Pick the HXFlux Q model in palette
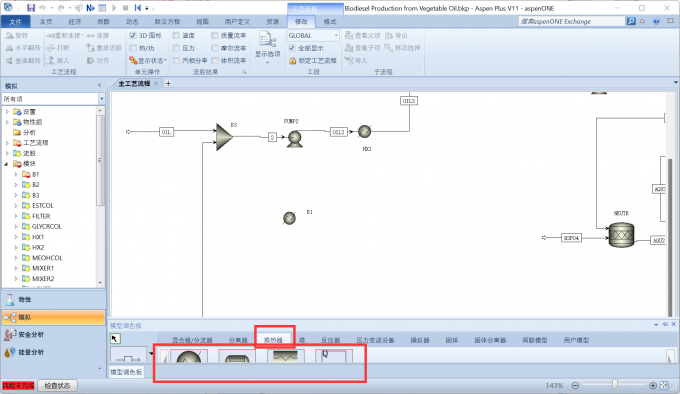Screen dimensions: 680x394 click(333, 356)
